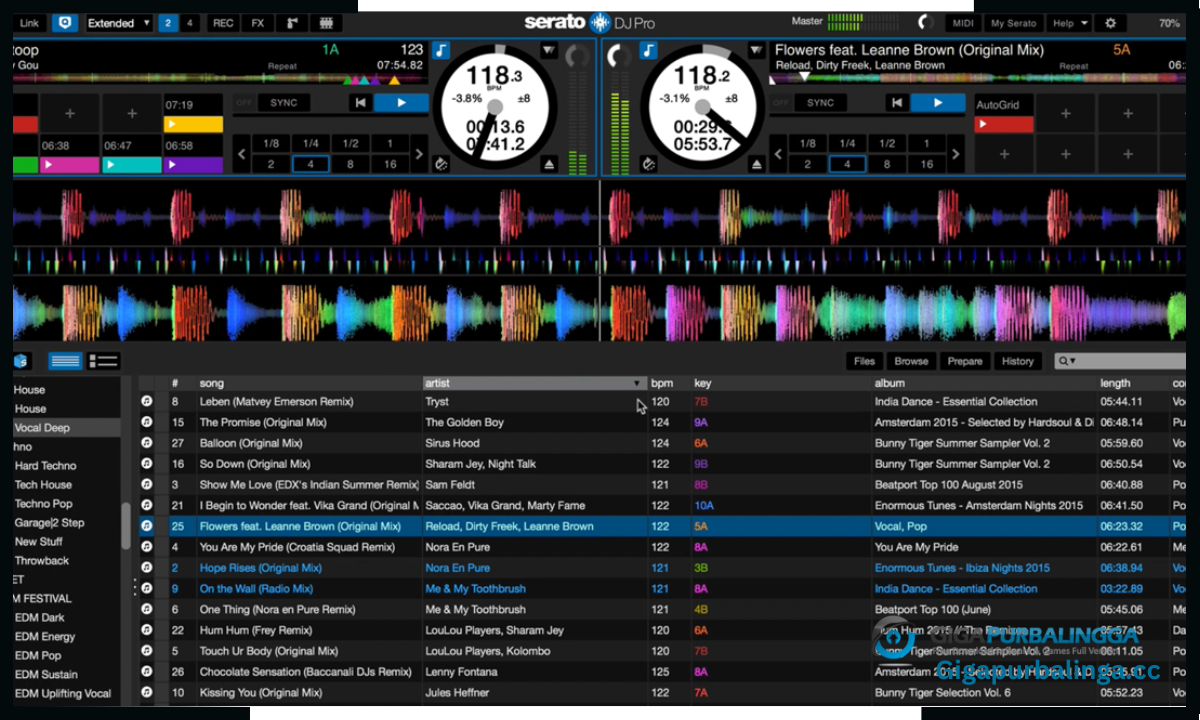Click the right deck eject icon

[757, 164]
